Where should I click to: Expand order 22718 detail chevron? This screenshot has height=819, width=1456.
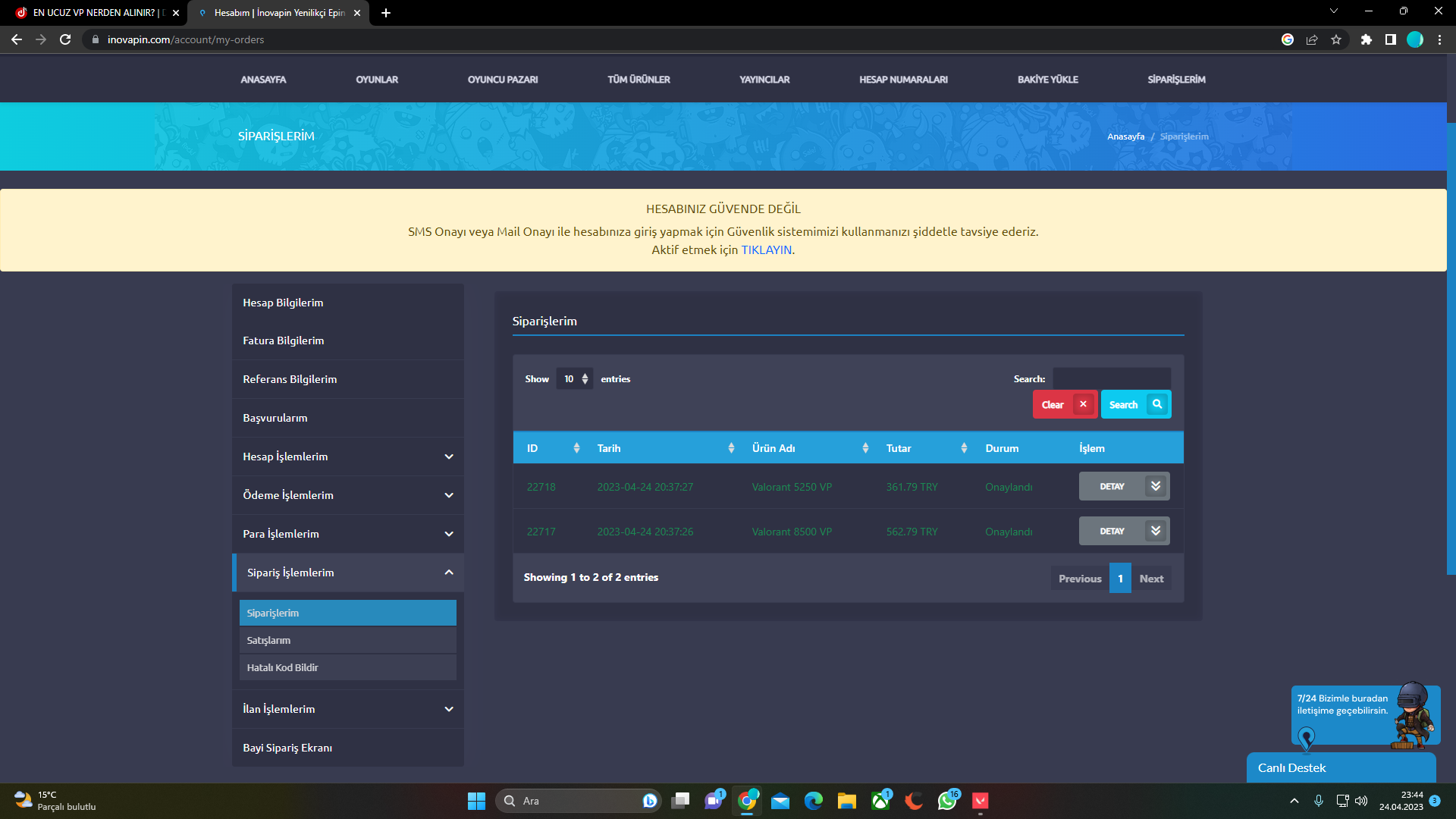pos(1155,486)
